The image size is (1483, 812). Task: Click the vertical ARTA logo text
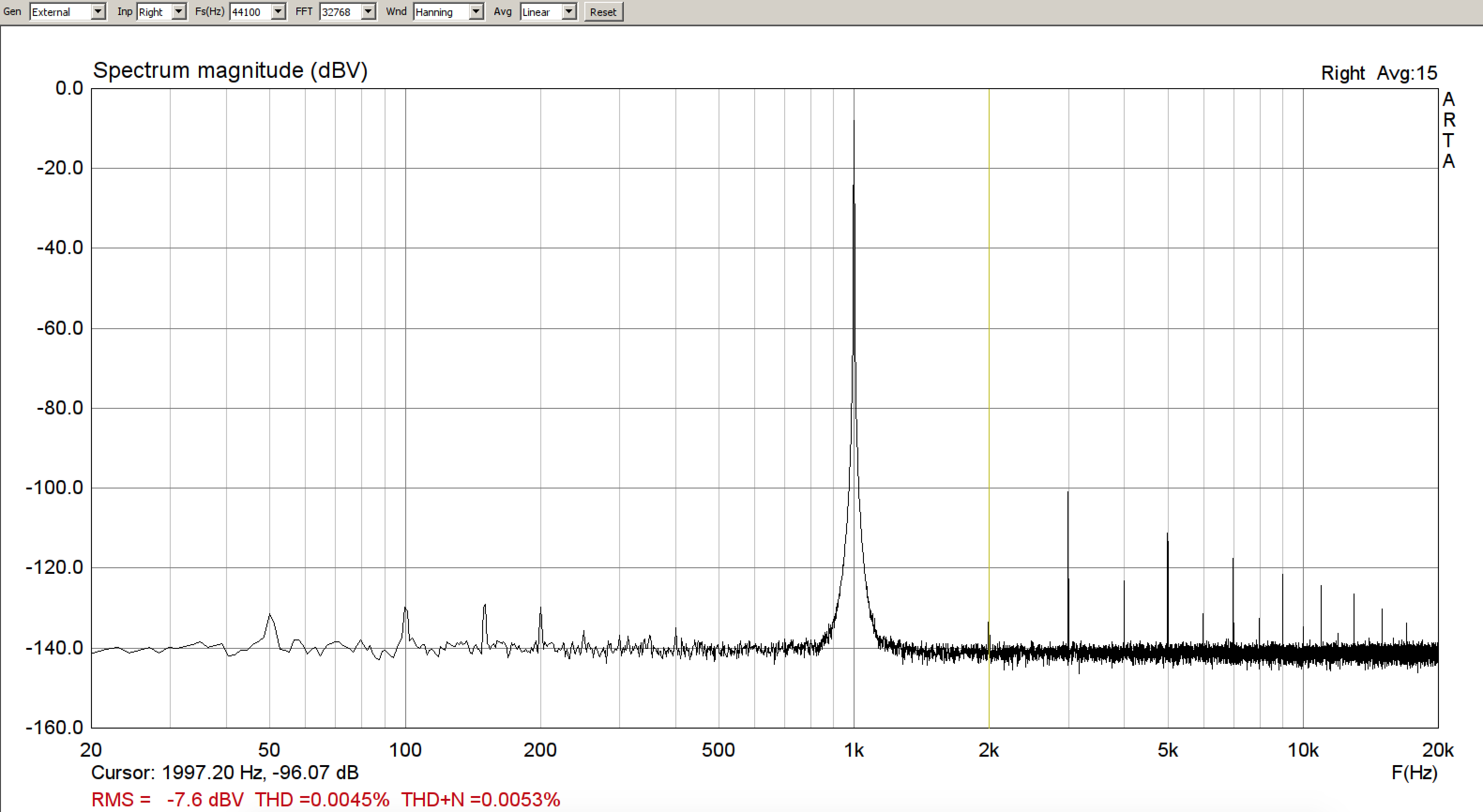1448,130
